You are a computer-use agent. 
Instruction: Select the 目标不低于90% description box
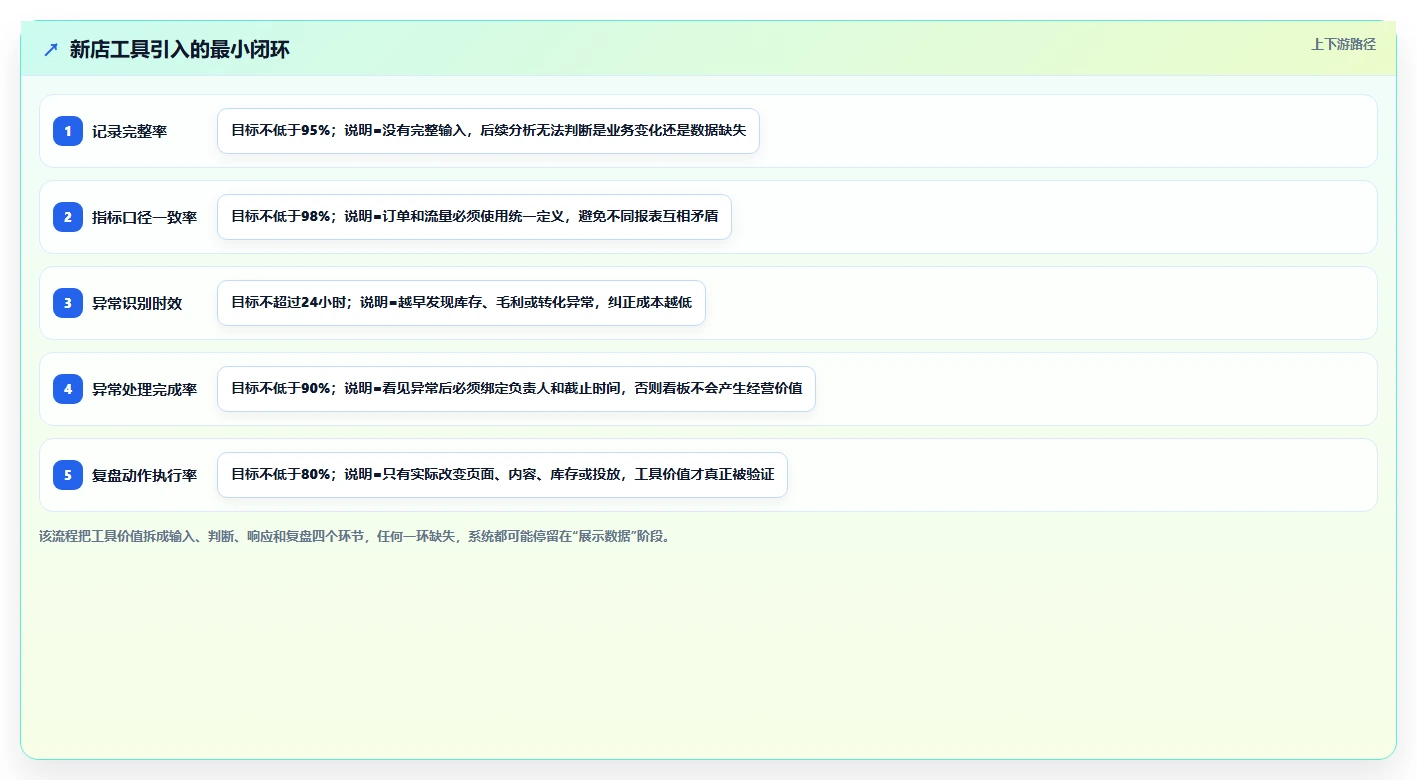point(516,389)
